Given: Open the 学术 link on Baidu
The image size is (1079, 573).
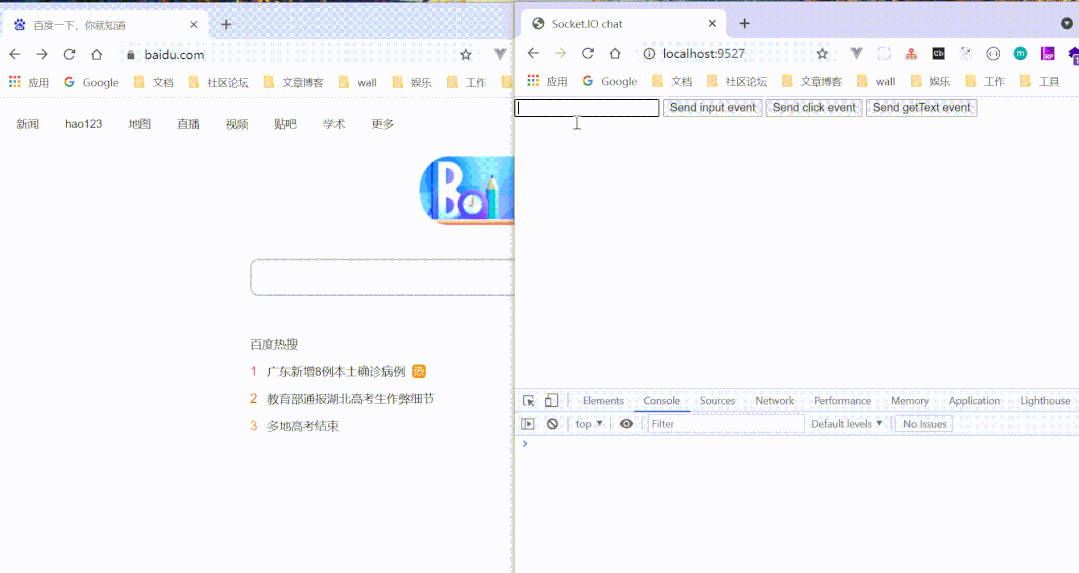Looking at the screenshot, I should [x=334, y=124].
